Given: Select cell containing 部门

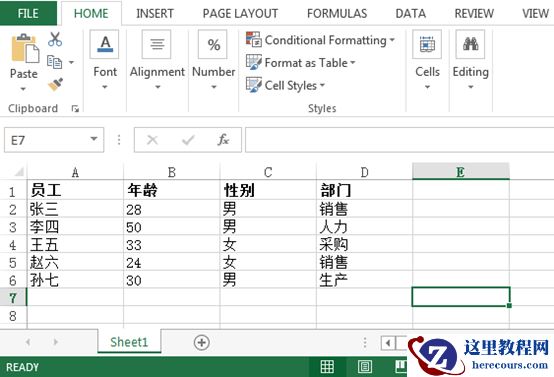Looking at the screenshot, I should click(365, 190).
